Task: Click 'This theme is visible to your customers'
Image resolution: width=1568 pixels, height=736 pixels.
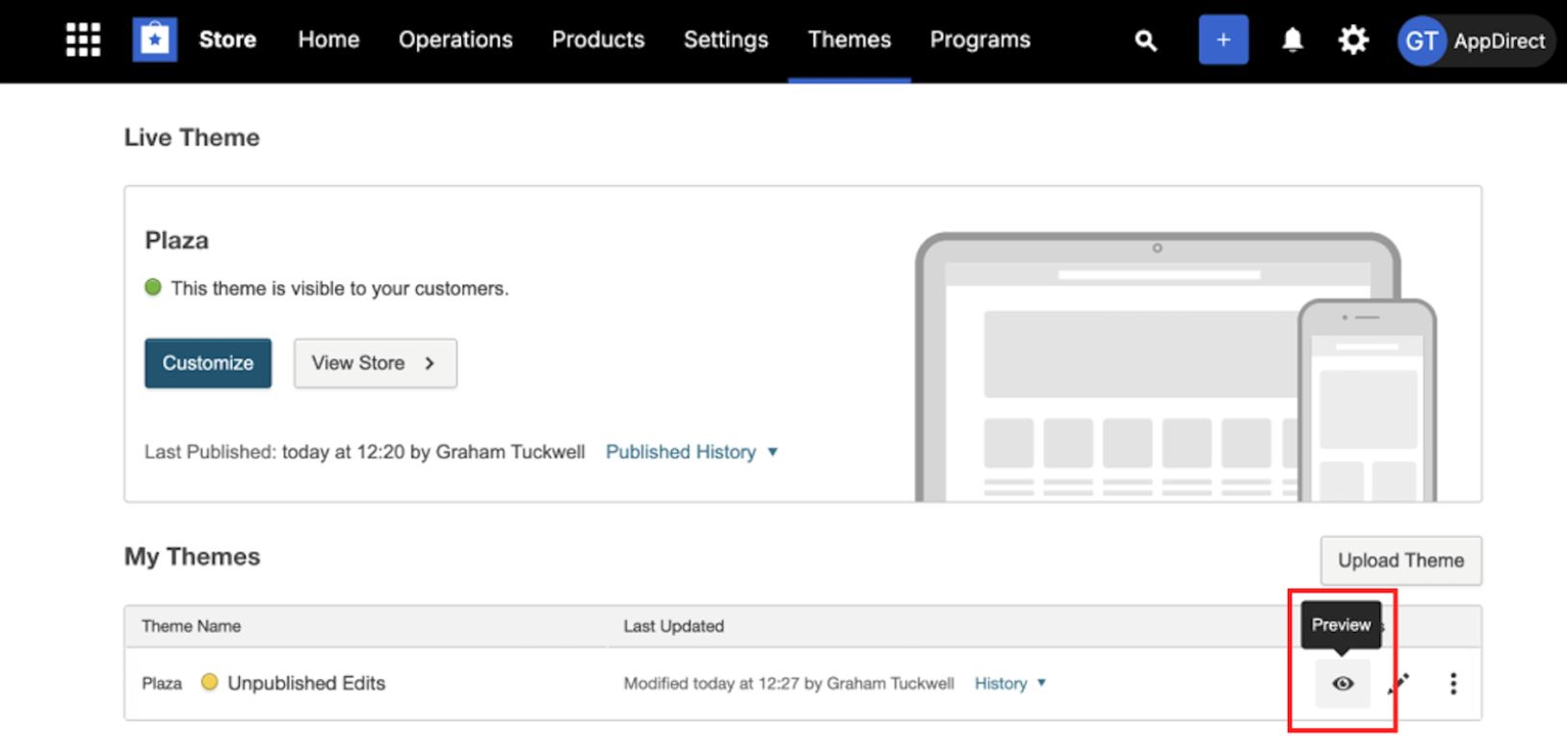Action: [x=339, y=288]
